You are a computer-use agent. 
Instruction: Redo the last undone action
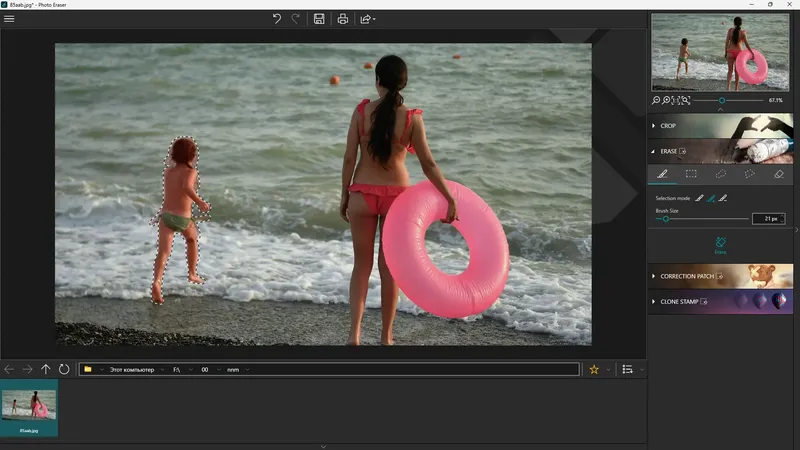click(x=295, y=19)
